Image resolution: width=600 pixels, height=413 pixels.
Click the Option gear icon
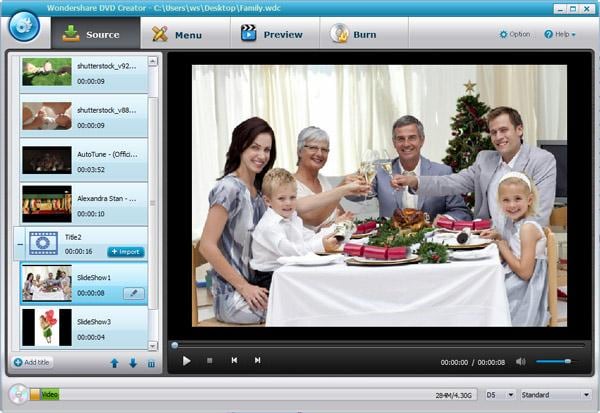[504, 34]
